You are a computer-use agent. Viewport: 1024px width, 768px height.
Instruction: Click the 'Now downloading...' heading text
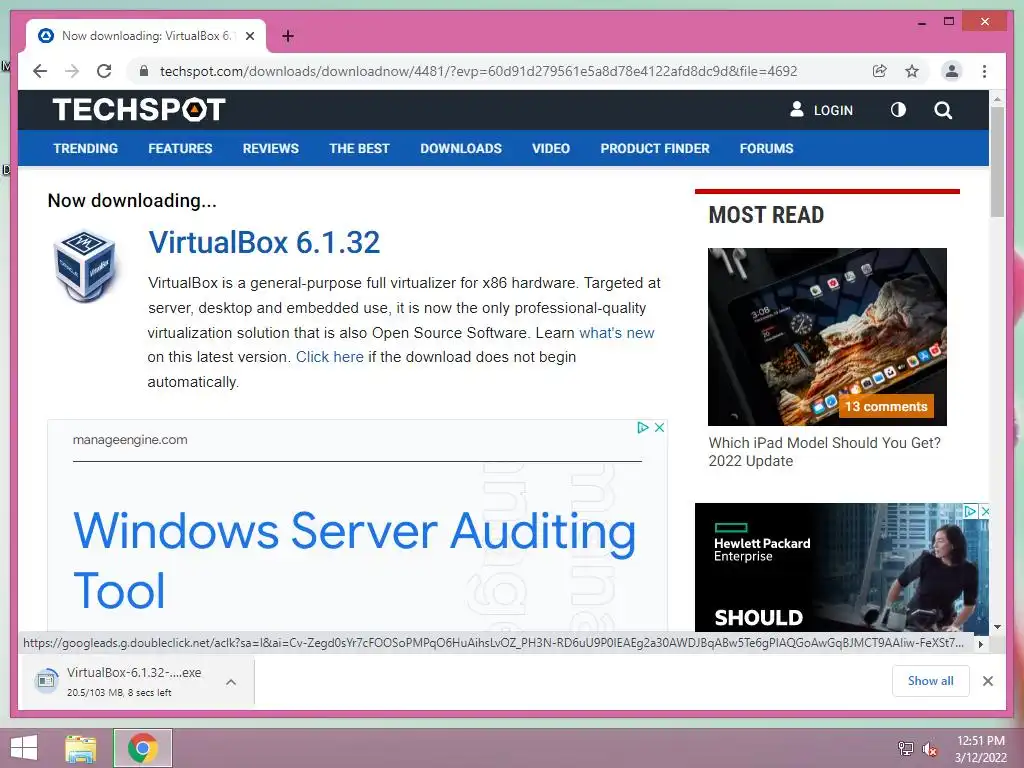pyautogui.click(x=132, y=200)
